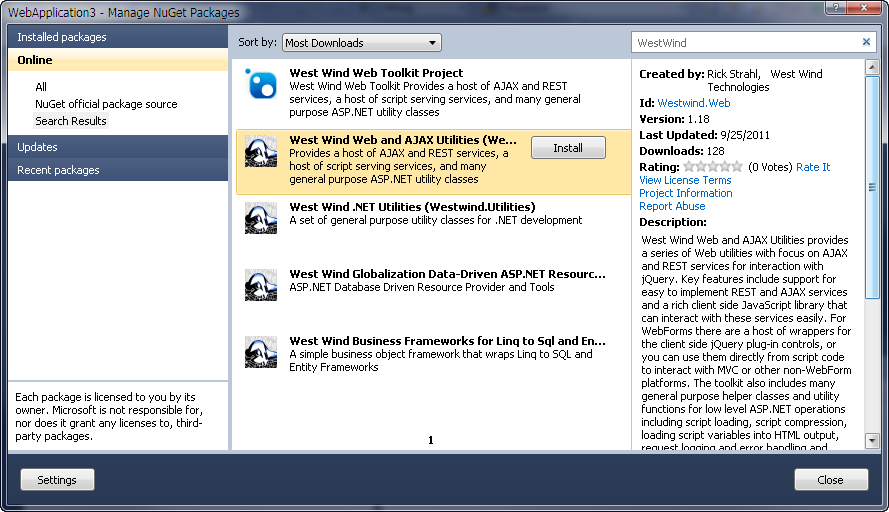Screen dimensions: 889x512
Task: Install West Wind Web and AJAX Utilities
Action: point(567,148)
